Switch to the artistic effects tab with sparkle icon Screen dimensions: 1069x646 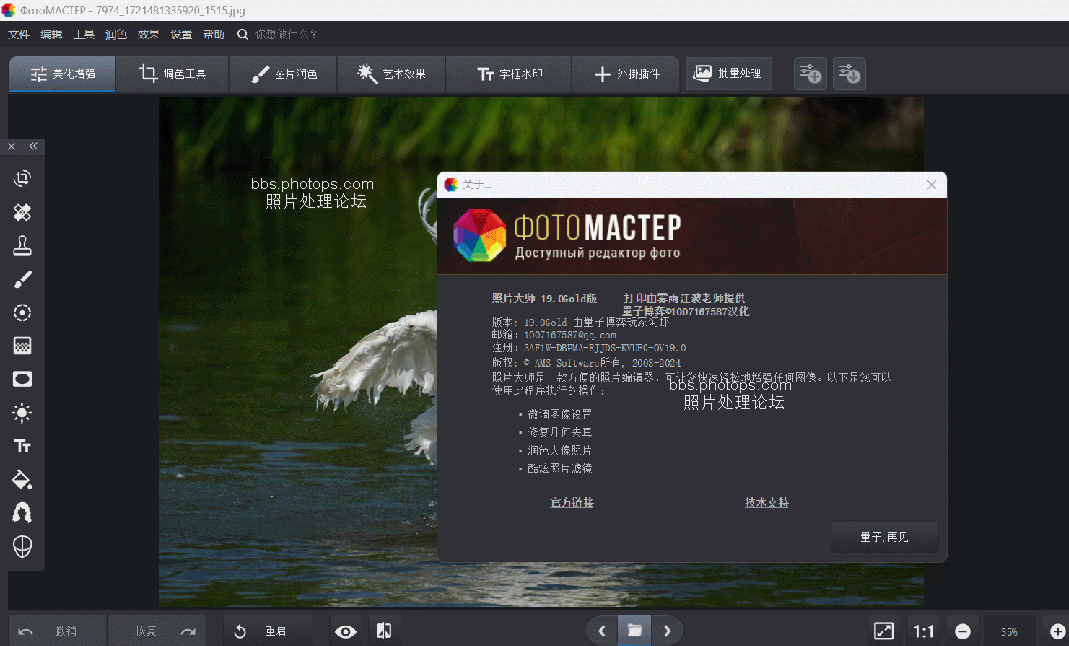point(391,74)
